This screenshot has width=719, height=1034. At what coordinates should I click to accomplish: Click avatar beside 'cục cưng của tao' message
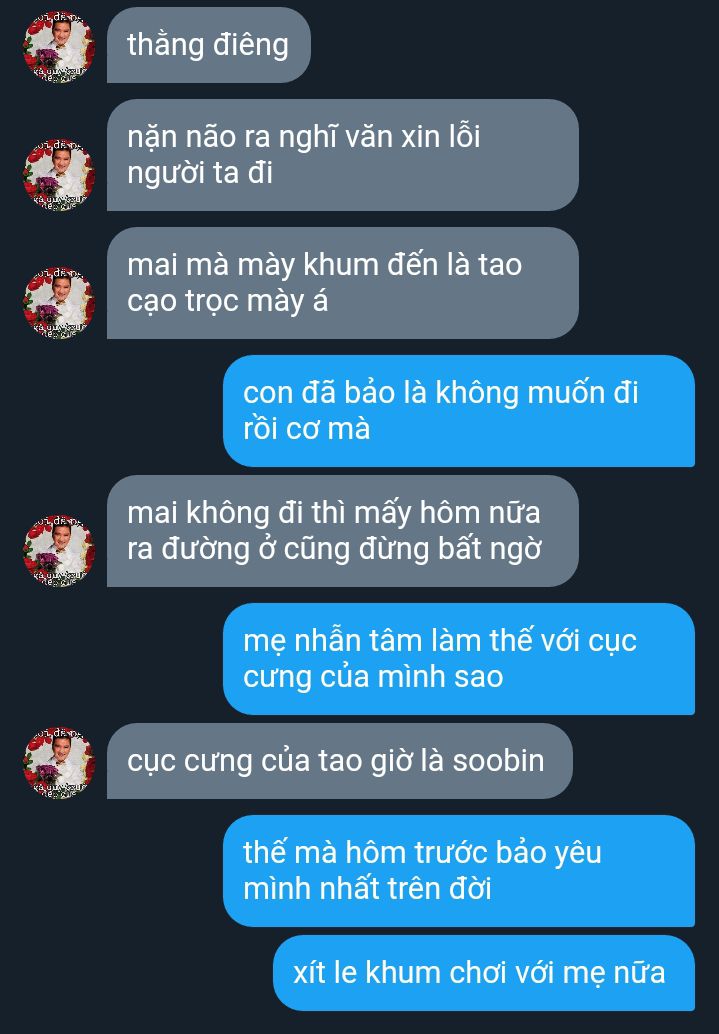coord(59,763)
